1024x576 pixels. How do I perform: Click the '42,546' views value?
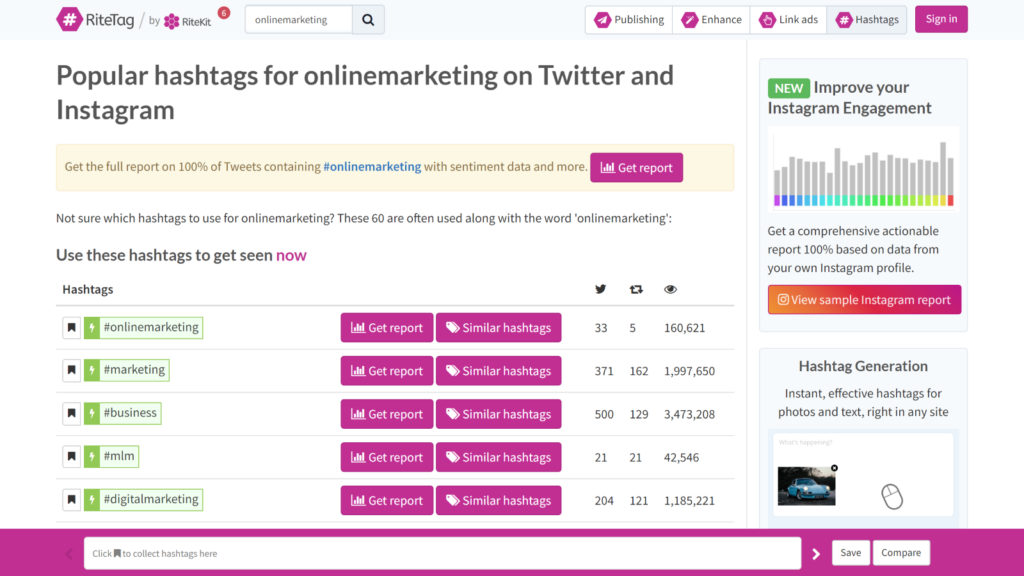click(x=681, y=457)
